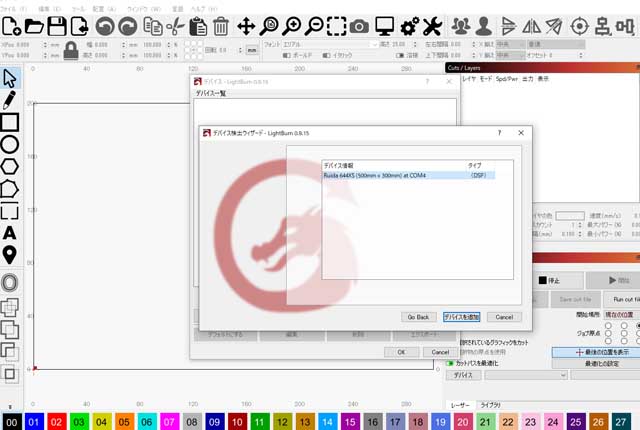This screenshot has width=640, height=430.
Task: Select the Rectangle tool
Action: (9, 122)
